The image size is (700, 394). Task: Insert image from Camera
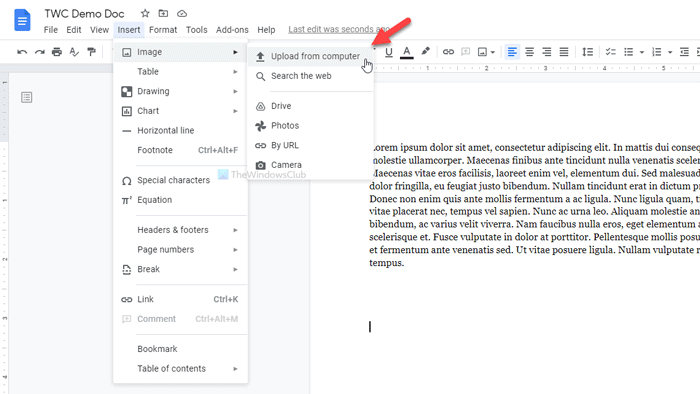[x=310, y=165]
